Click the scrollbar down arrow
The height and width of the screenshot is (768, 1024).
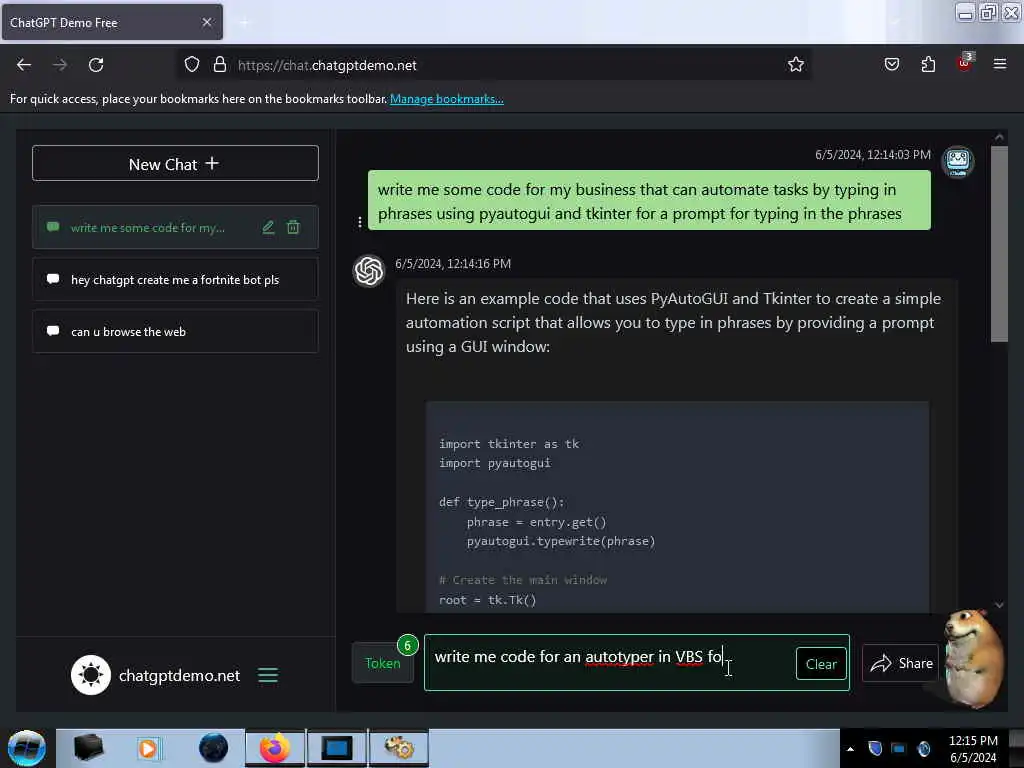(999, 605)
